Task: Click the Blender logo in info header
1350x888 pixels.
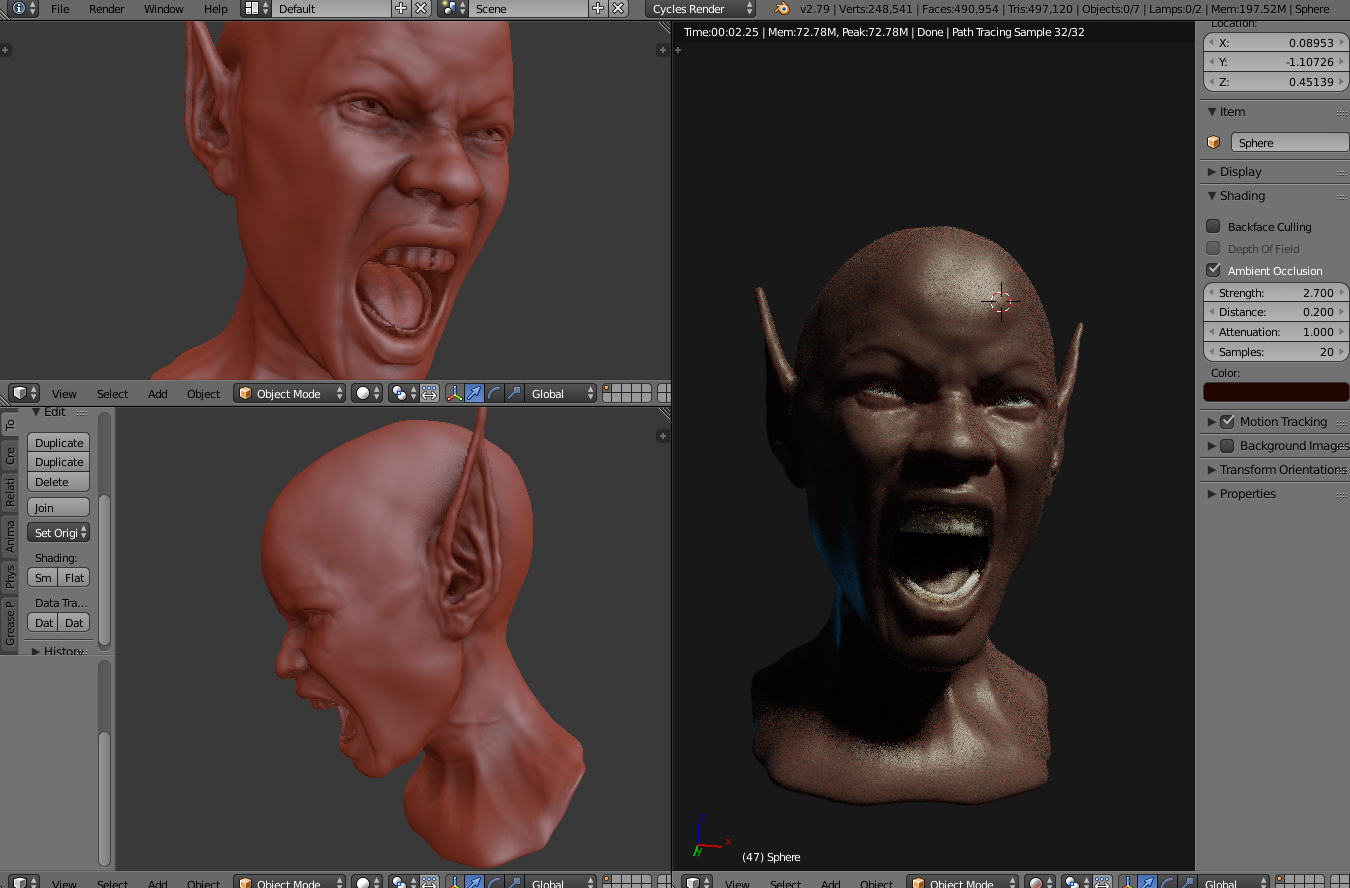Action: pos(781,8)
